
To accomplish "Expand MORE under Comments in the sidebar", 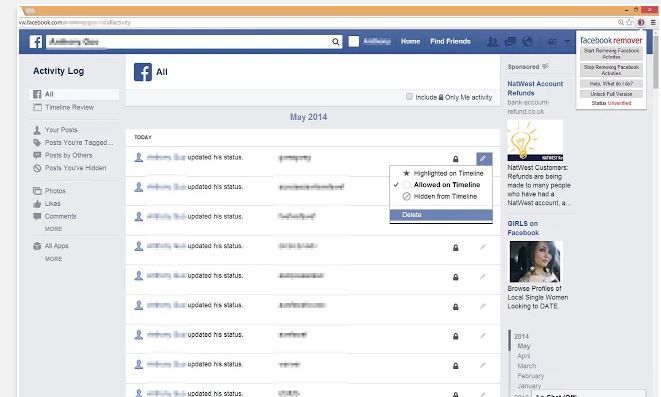I will point(54,229).
